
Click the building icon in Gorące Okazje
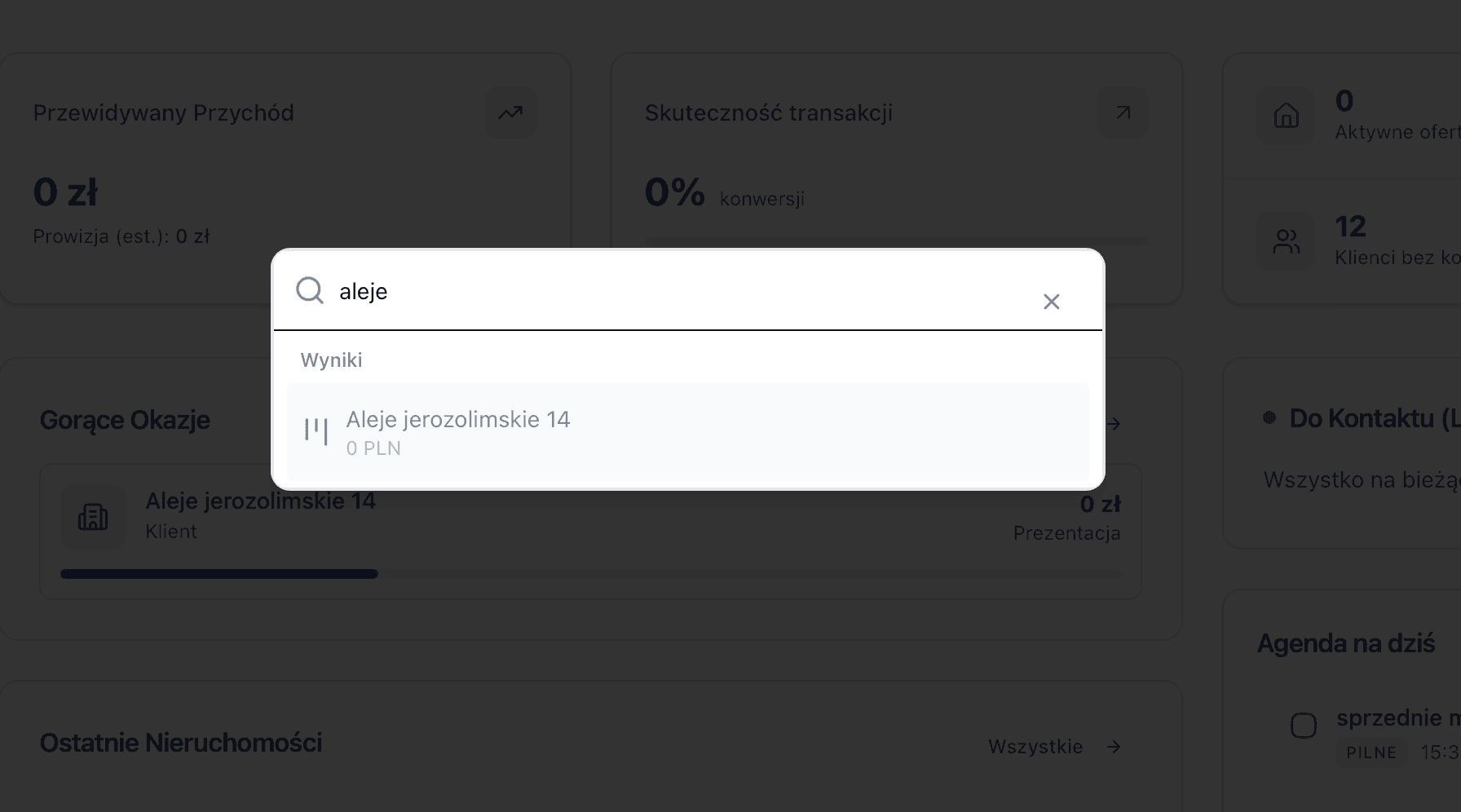coord(93,516)
